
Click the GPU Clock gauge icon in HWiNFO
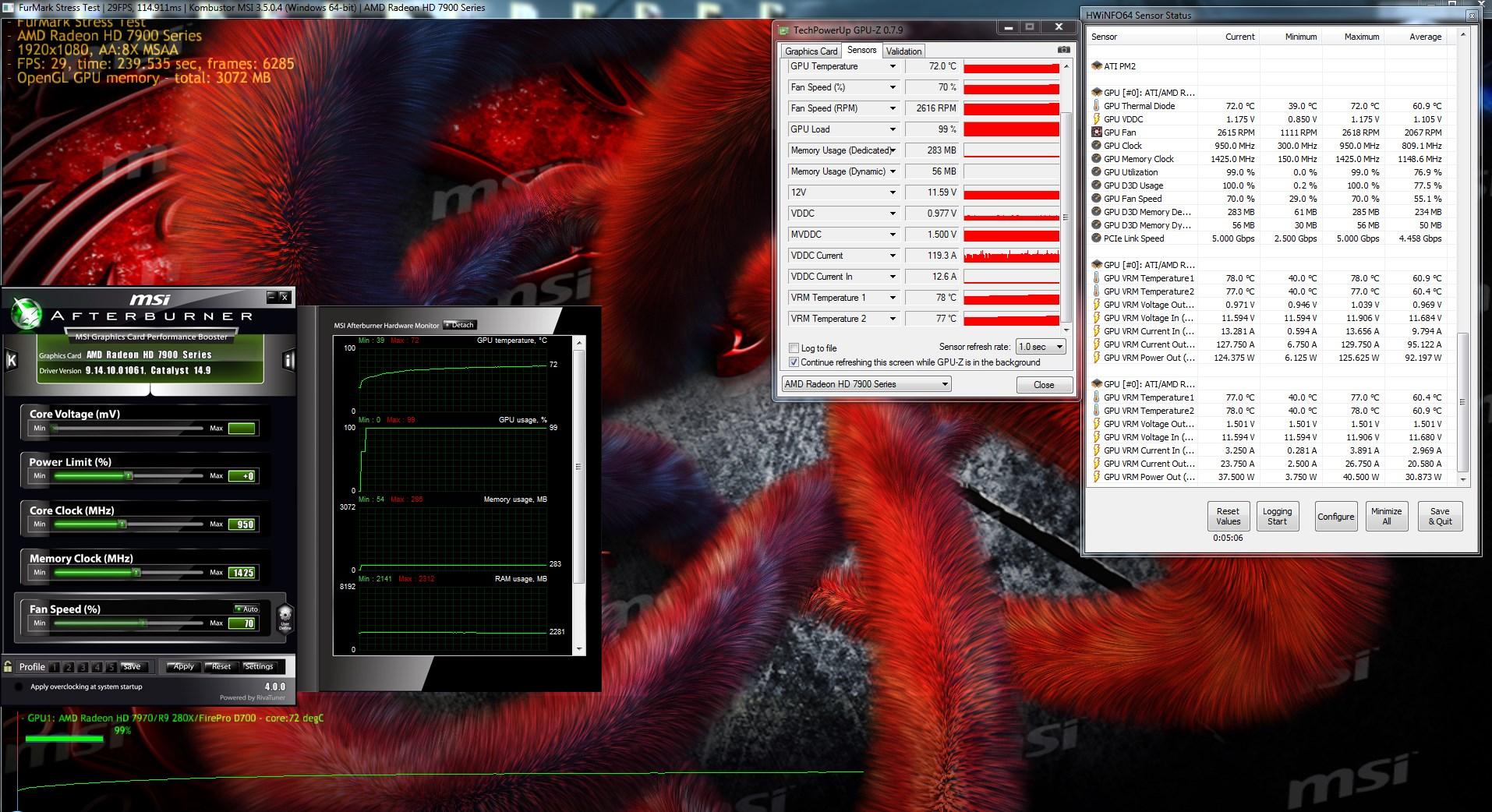[x=1096, y=146]
